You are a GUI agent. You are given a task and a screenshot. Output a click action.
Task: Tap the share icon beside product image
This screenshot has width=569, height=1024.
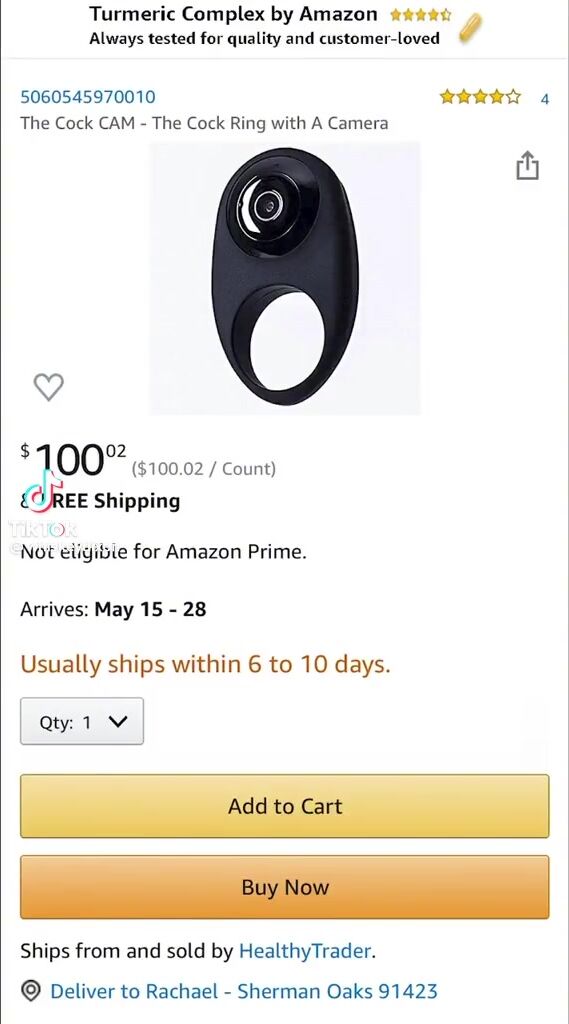[527, 165]
